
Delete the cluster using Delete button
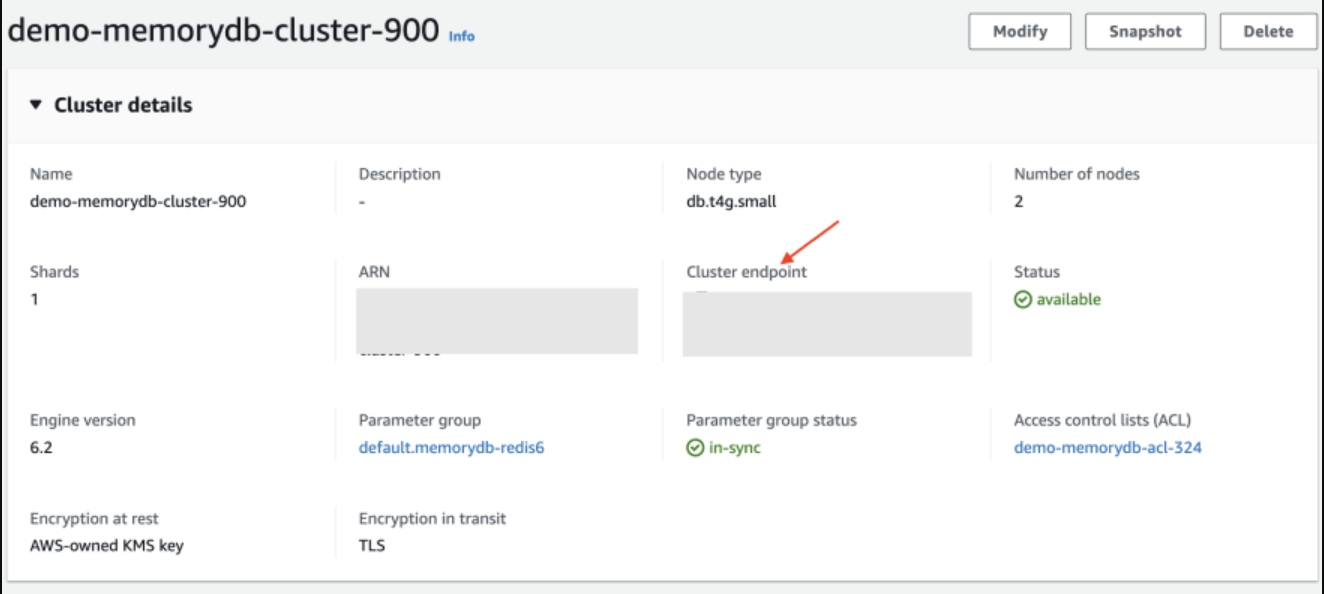[x=1268, y=31]
